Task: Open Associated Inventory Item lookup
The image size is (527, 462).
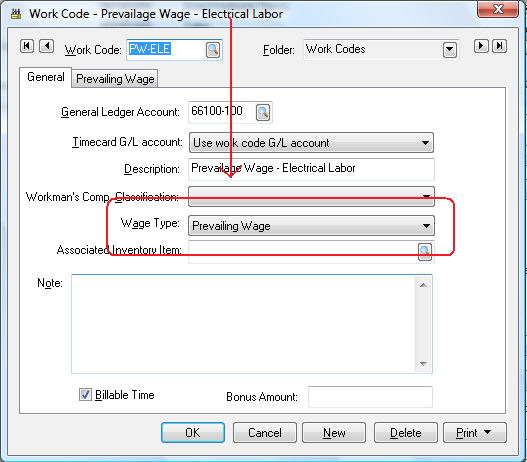Action: coord(424,252)
